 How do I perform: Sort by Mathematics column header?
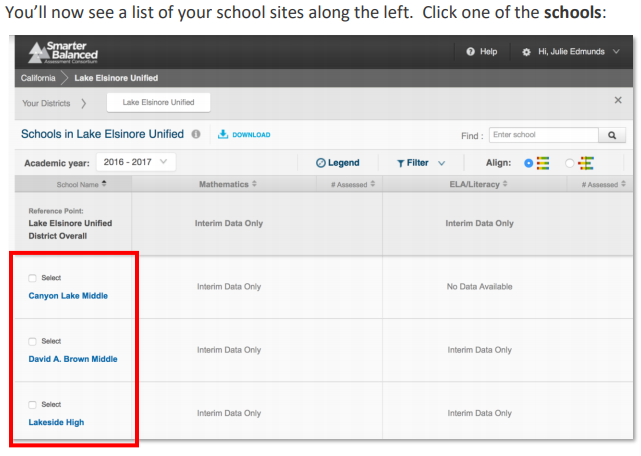click(x=228, y=184)
